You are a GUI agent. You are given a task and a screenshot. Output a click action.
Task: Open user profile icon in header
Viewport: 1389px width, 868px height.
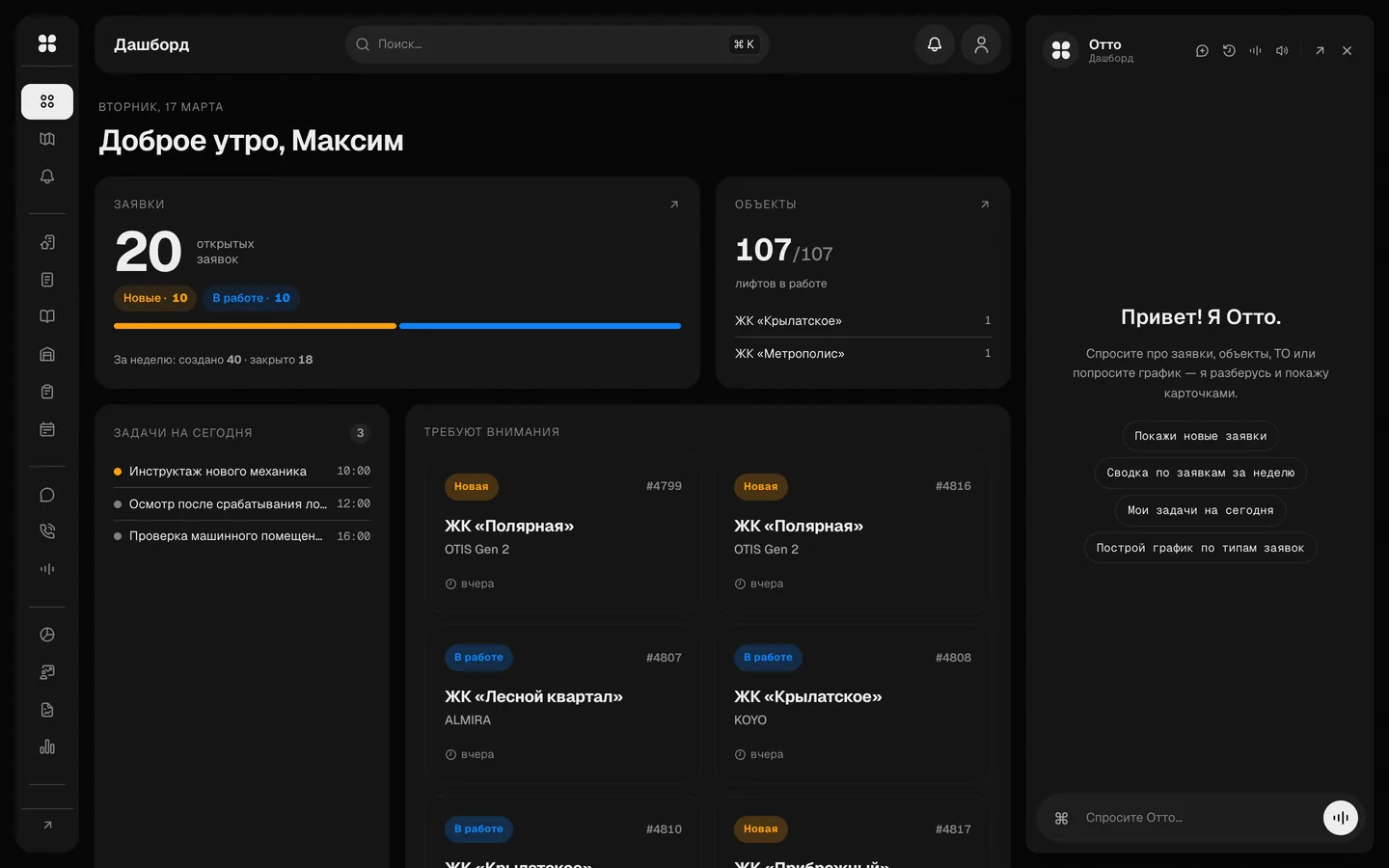(x=981, y=44)
